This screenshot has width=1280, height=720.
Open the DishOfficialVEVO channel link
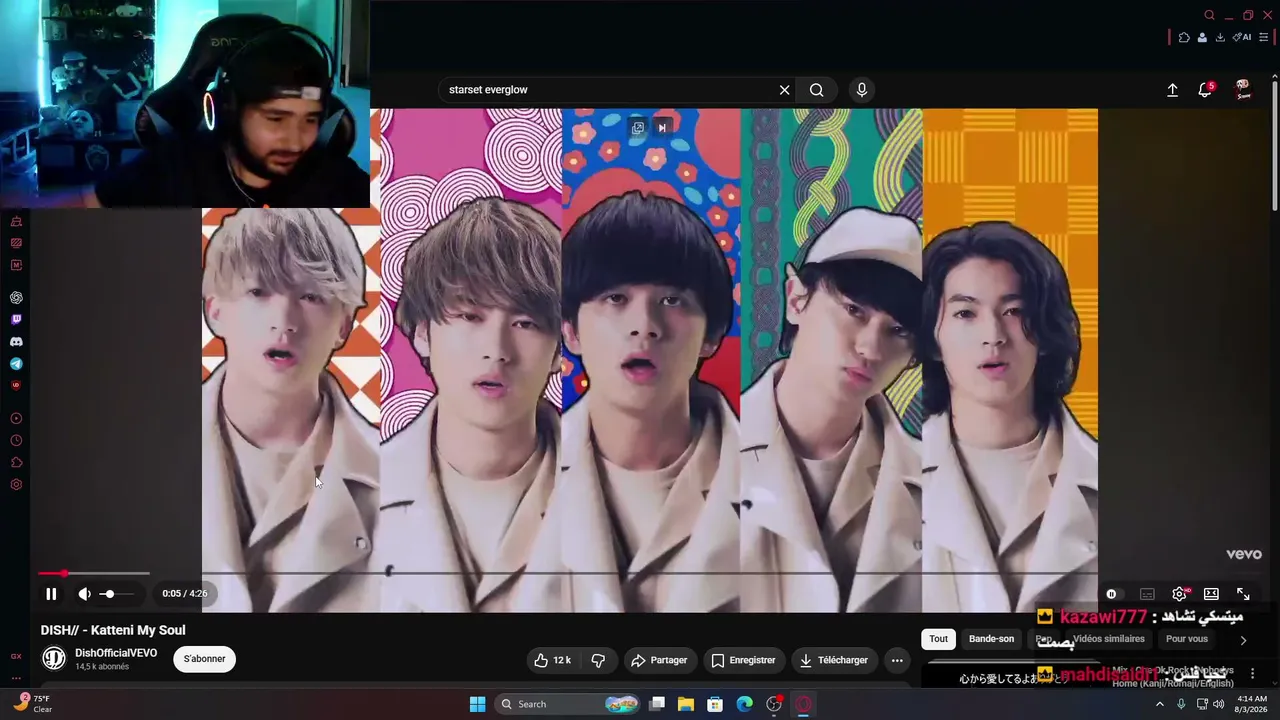point(116,653)
